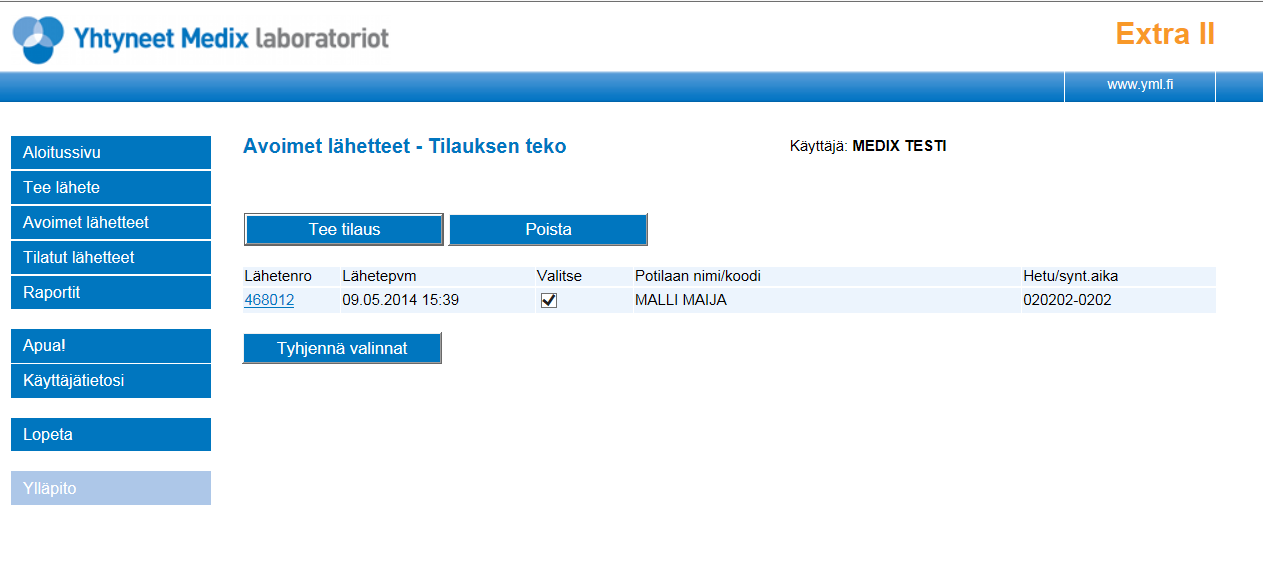Select Avoimet lähetteet in the sidebar
Screen dimensions: 1263x562
coord(111,223)
